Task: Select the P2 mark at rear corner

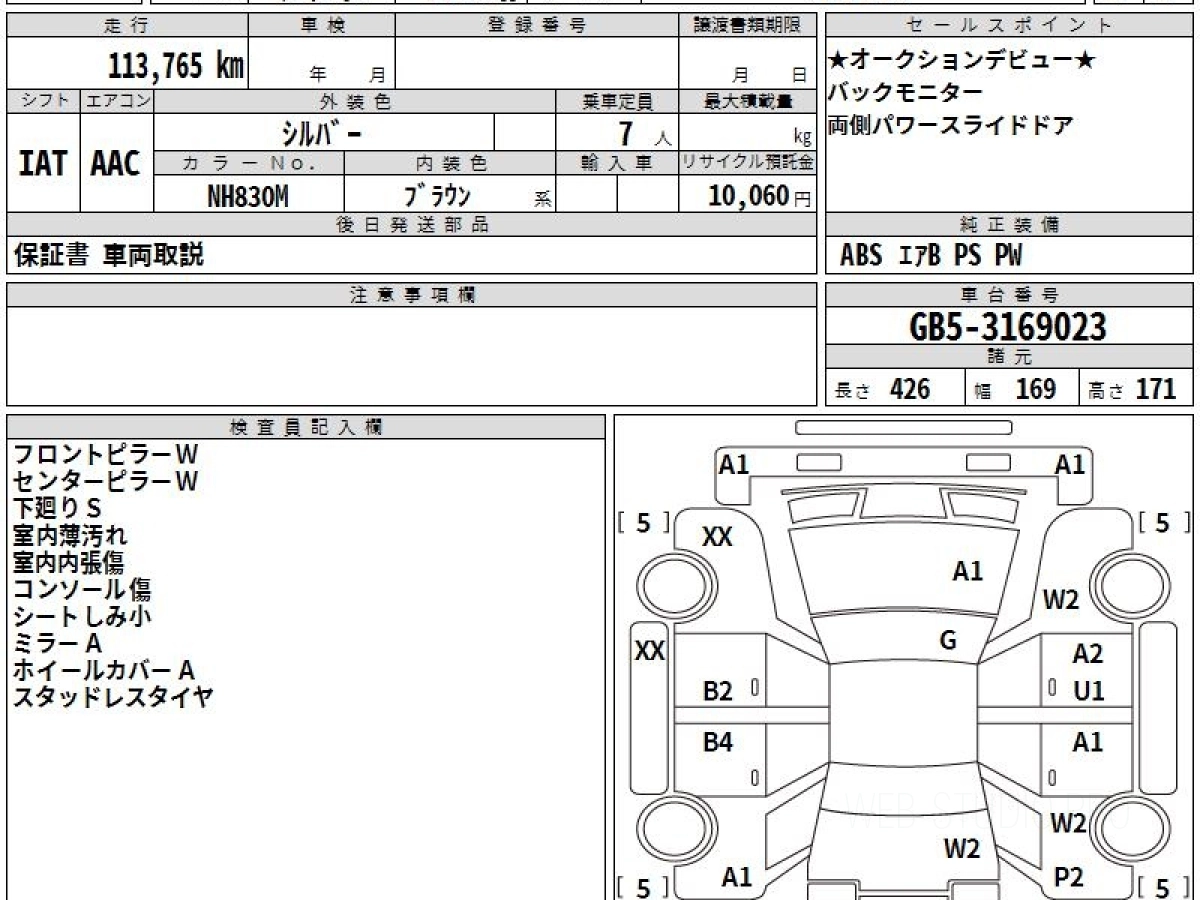Action: point(1068,877)
